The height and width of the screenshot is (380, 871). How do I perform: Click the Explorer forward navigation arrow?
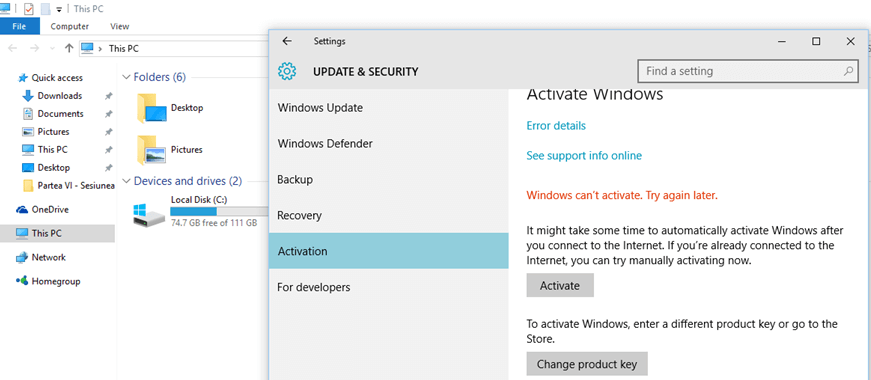(34, 48)
